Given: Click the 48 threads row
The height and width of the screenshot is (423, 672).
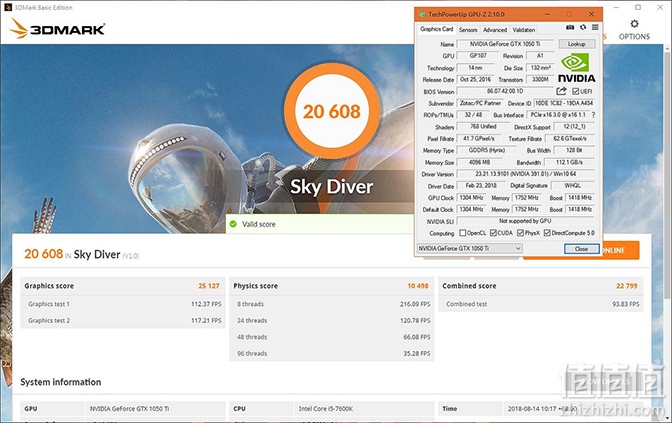Looking at the screenshot, I should [332, 337].
